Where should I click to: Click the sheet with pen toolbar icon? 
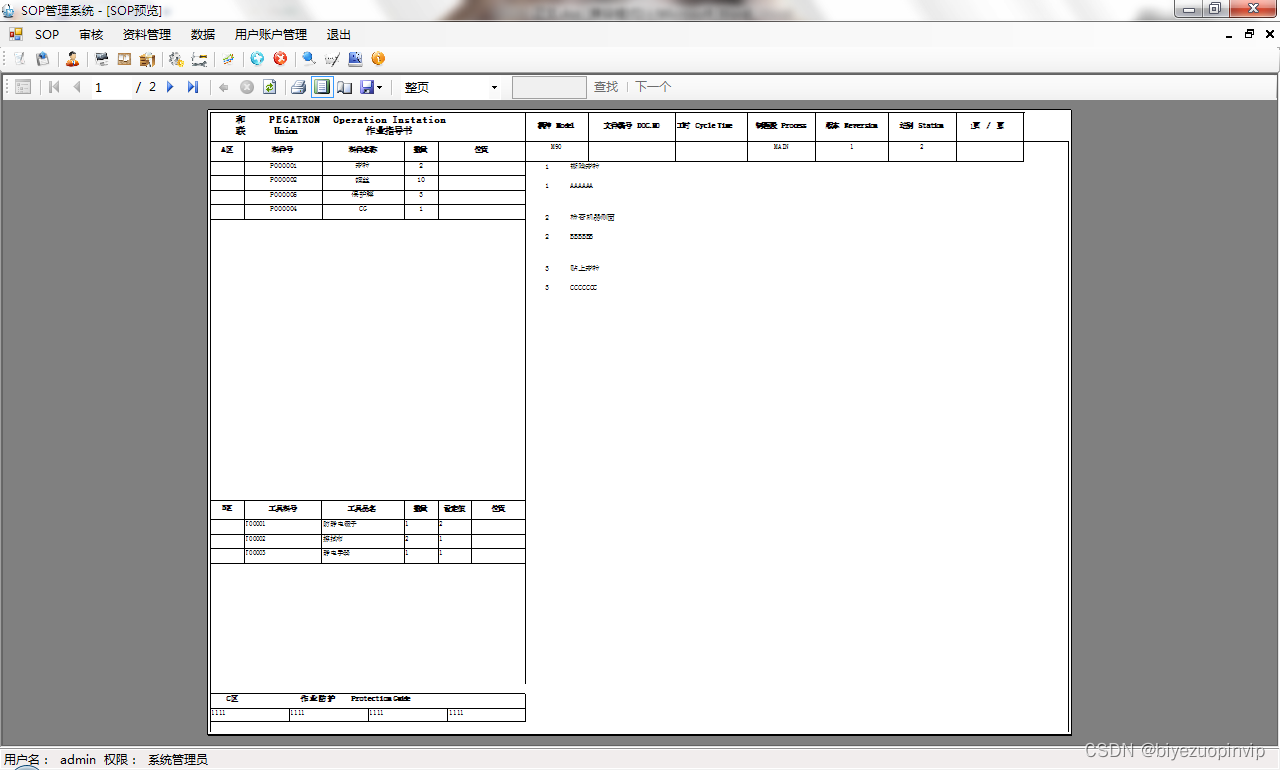[x=332, y=59]
